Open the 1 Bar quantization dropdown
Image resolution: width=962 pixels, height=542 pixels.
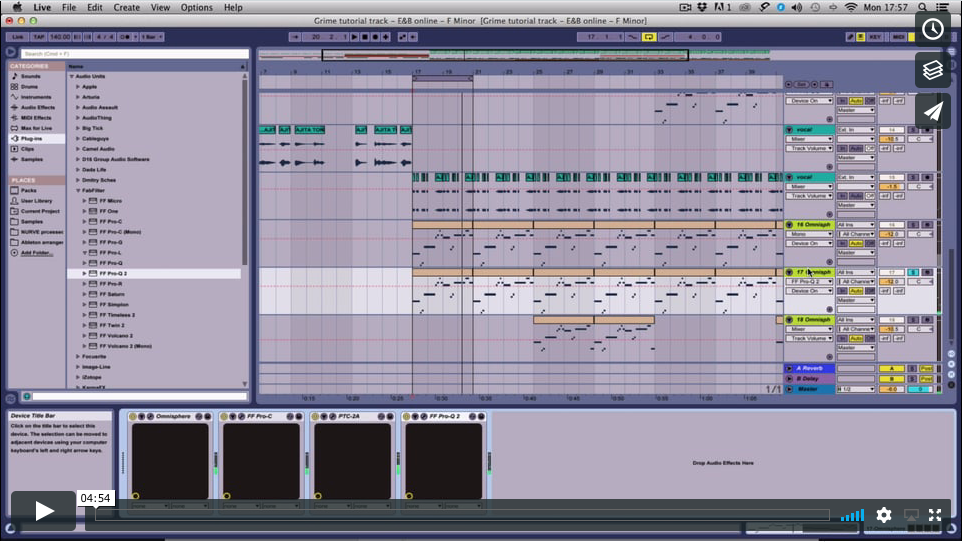152,37
